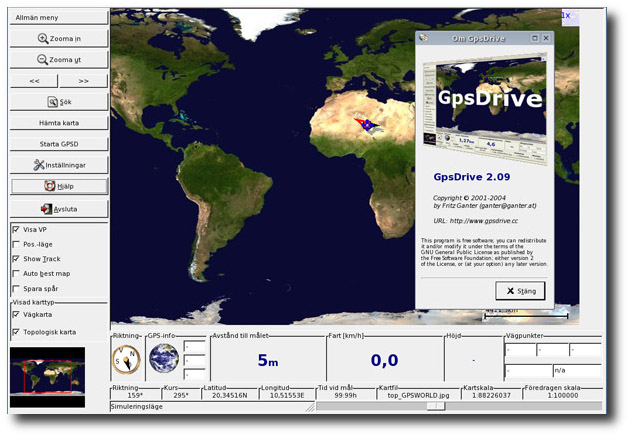The height and width of the screenshot is (437, 630).
Task: Click the Stäng button in about dialog
Action: coord(520,291)
